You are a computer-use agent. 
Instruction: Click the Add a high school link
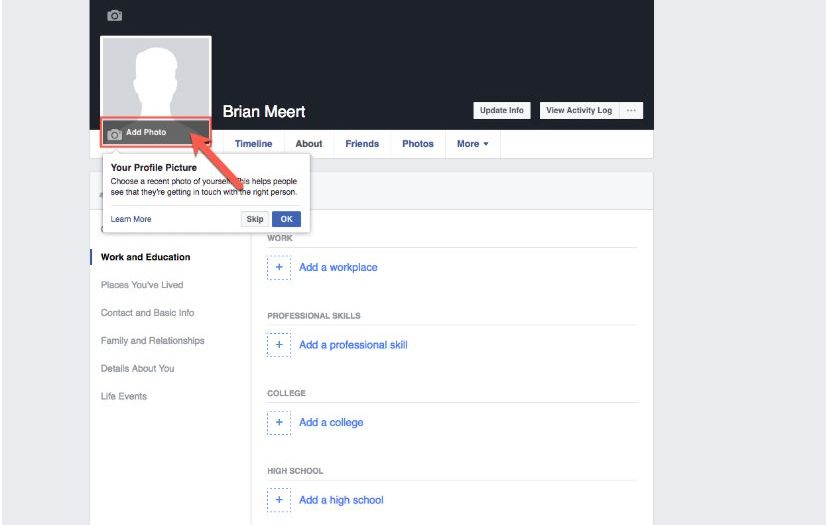click(341, 500)
